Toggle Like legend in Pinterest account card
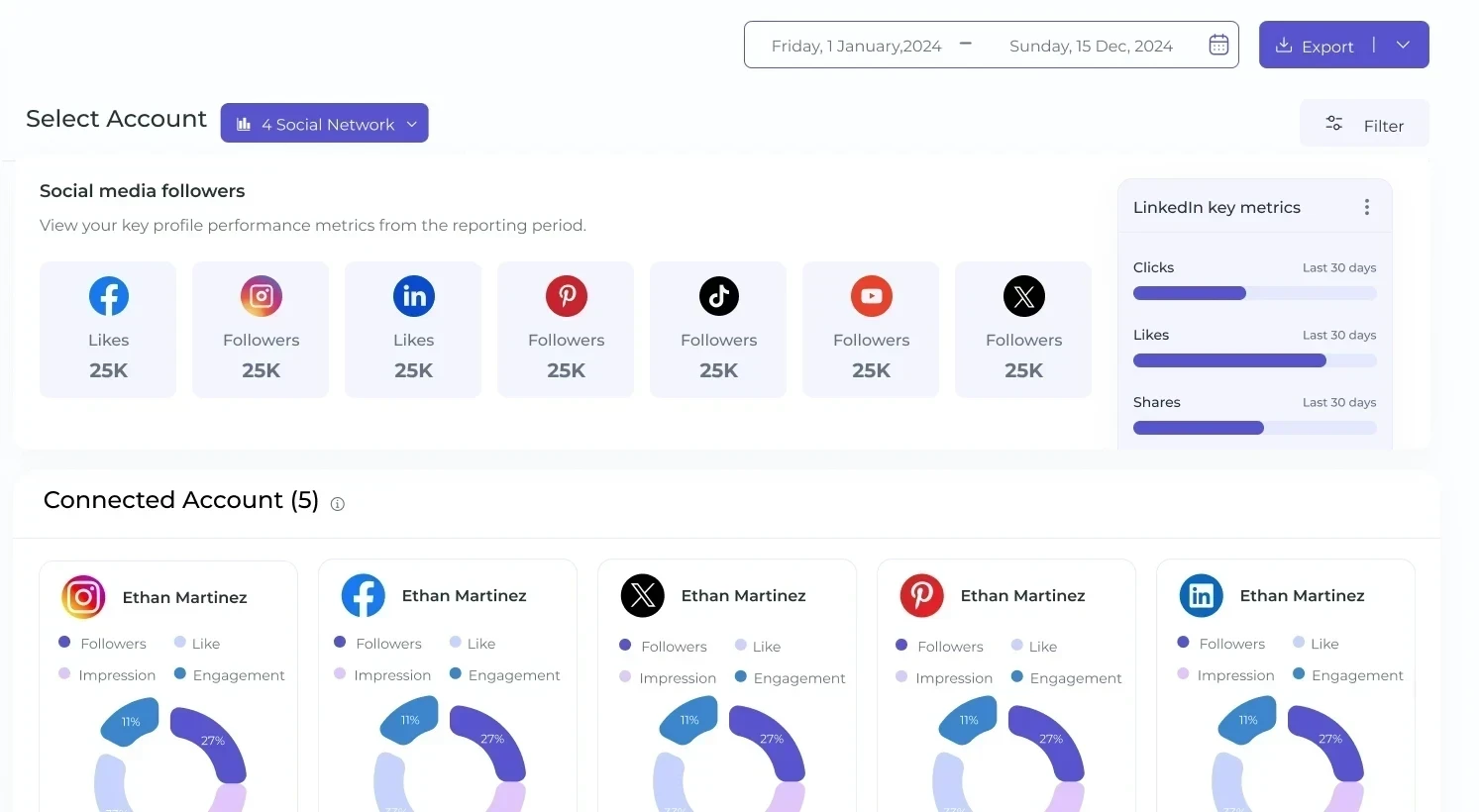1479x812 pixels. click(1034, 646)
